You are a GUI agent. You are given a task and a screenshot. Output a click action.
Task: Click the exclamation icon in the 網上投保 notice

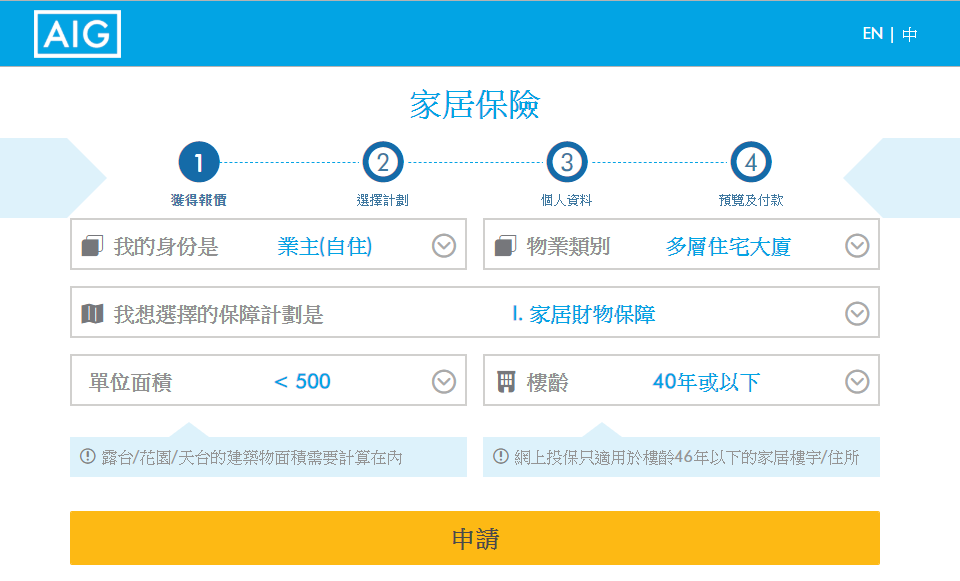tap(497, 456)
